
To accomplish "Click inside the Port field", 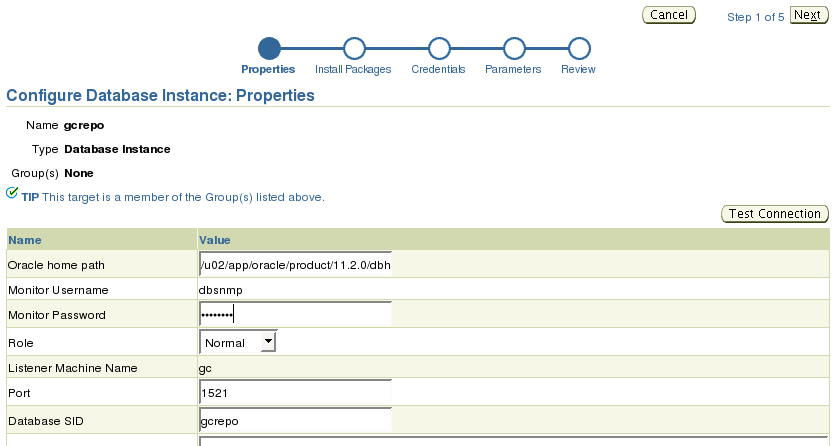I will (x=295, y=392).
